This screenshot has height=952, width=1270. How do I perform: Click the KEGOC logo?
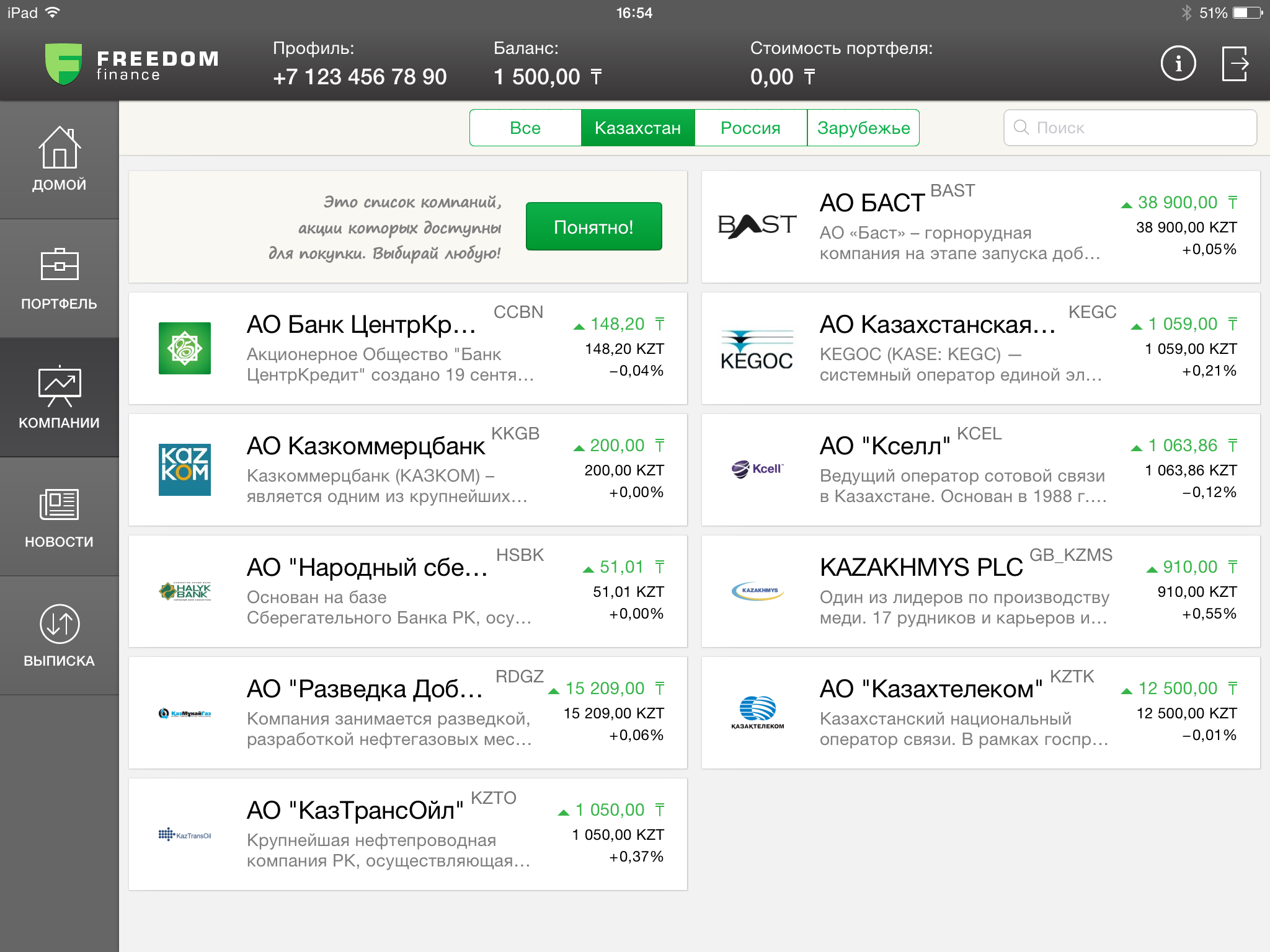point(757,350)
